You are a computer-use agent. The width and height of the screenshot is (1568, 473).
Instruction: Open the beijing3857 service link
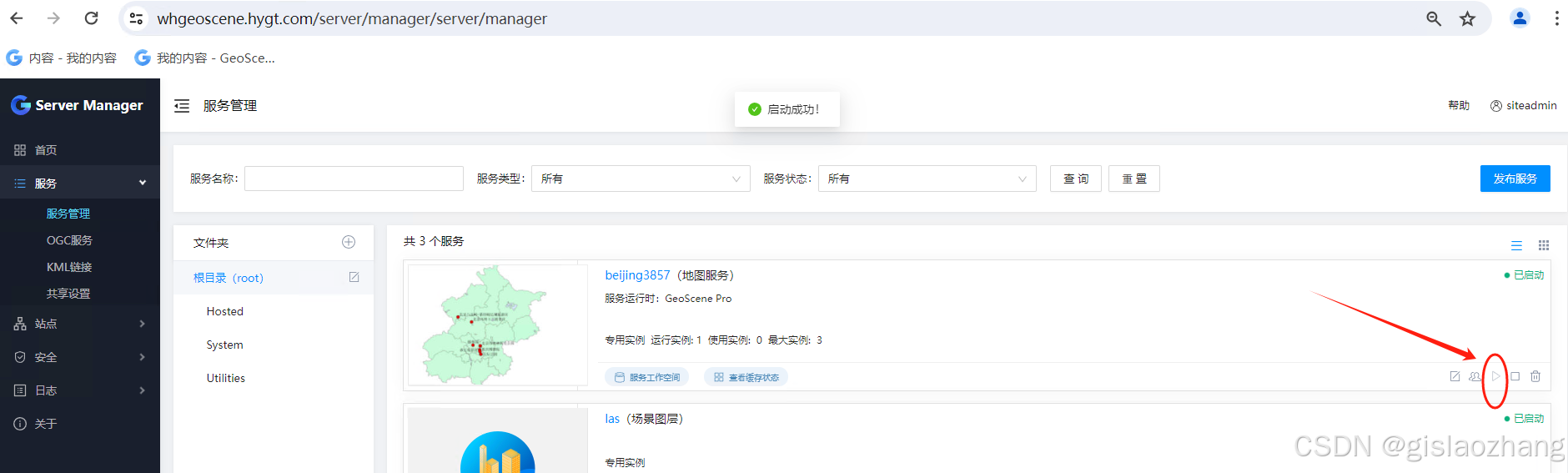(x=637, y=275)
